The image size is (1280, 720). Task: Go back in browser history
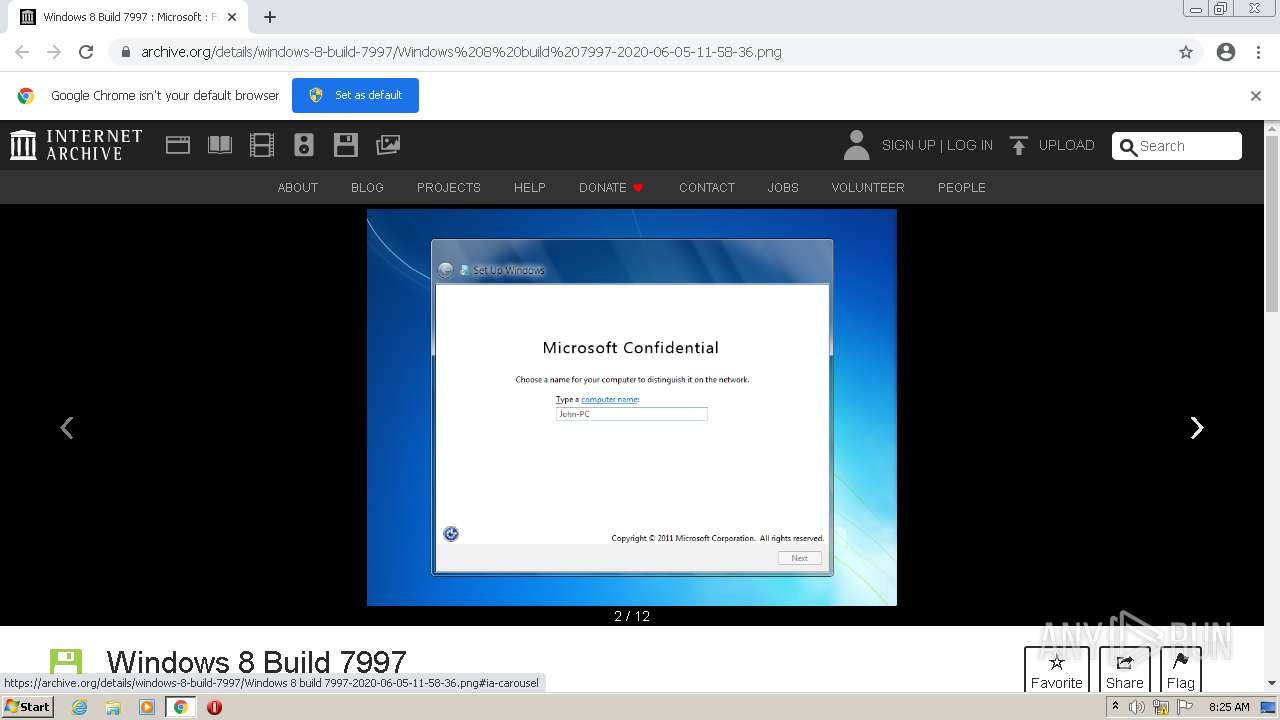[22, 52]
